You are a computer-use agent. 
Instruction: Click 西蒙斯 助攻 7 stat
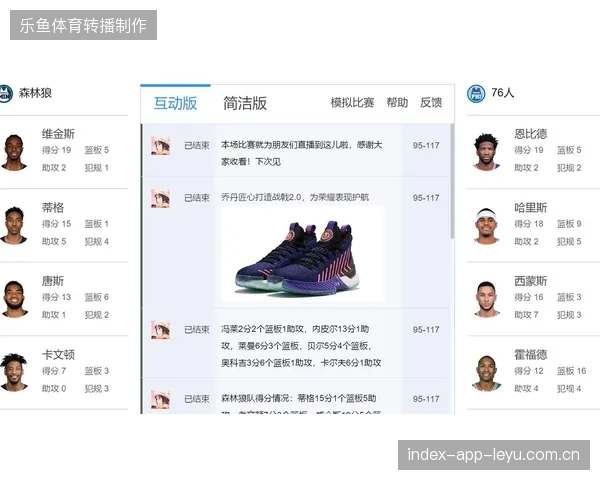pyautogui.click(x=526, y=315)
